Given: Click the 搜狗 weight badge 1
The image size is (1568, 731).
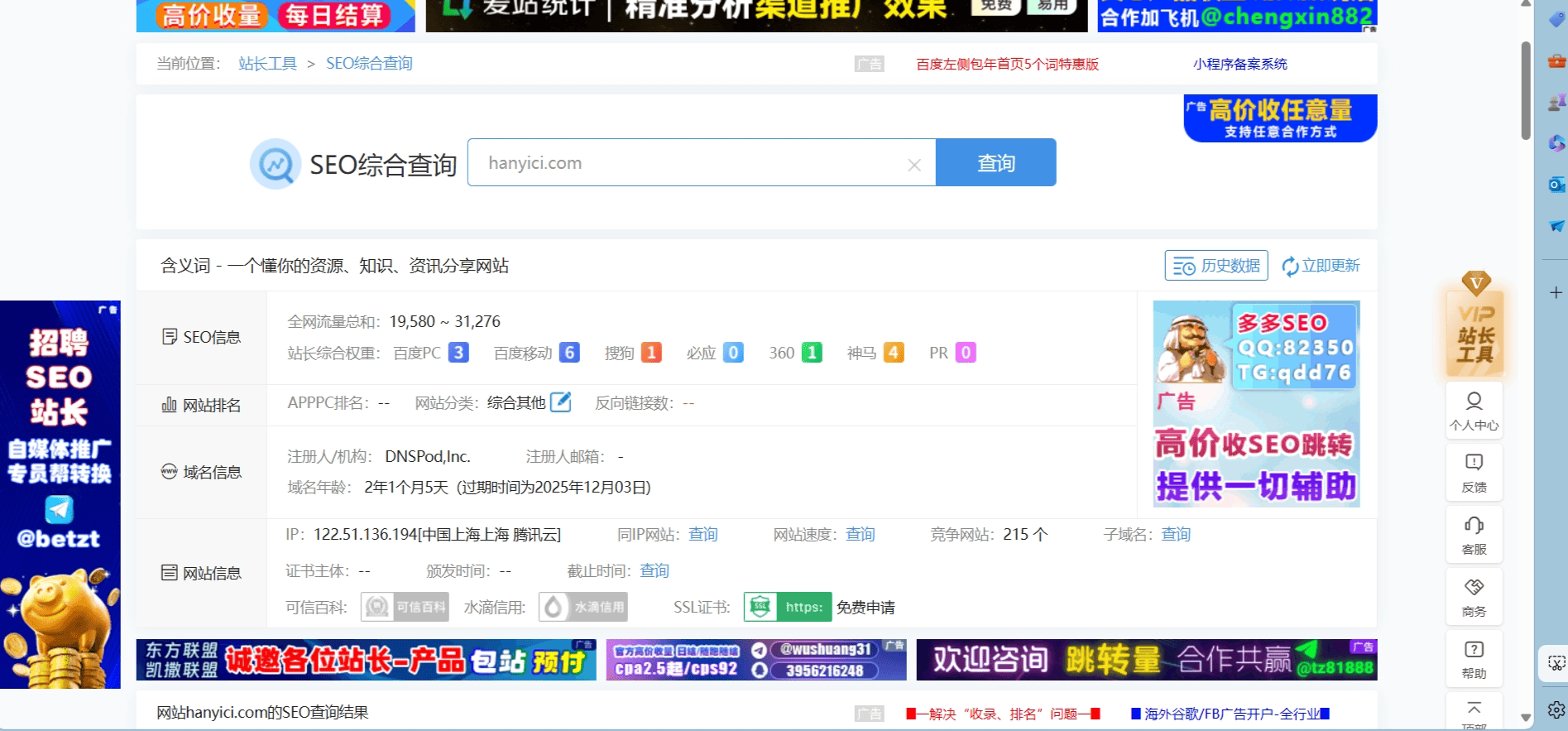Looking at the screenshot, I should [x=651, y=353].
